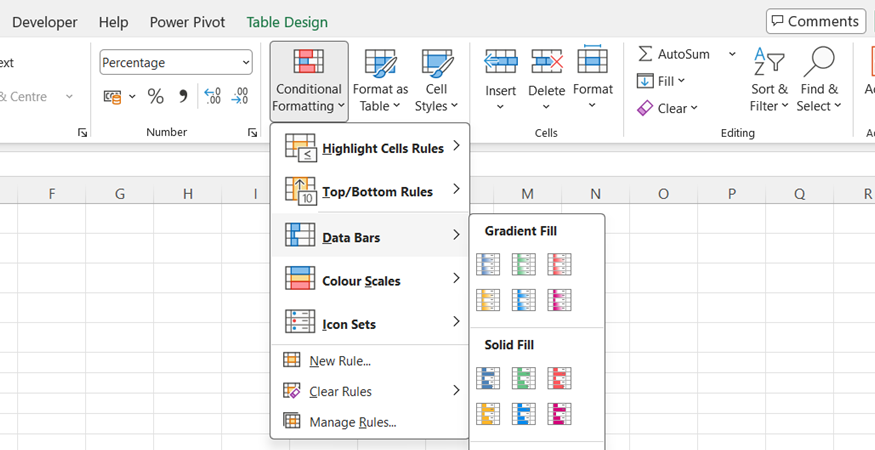The height and width of the screenshot is (450, 875).
Task: Select column P header
Action: [x=732, y=194]
